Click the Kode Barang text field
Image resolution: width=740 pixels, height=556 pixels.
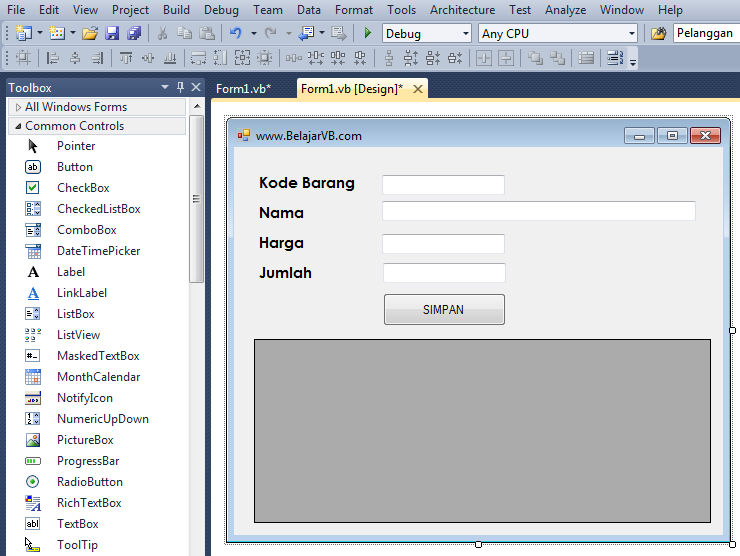(x=443, y=185)
